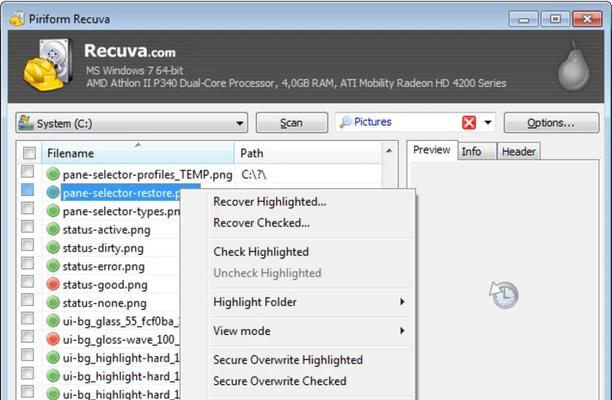
Task: Switch to the Header tab
Action: tap(518, 151)
